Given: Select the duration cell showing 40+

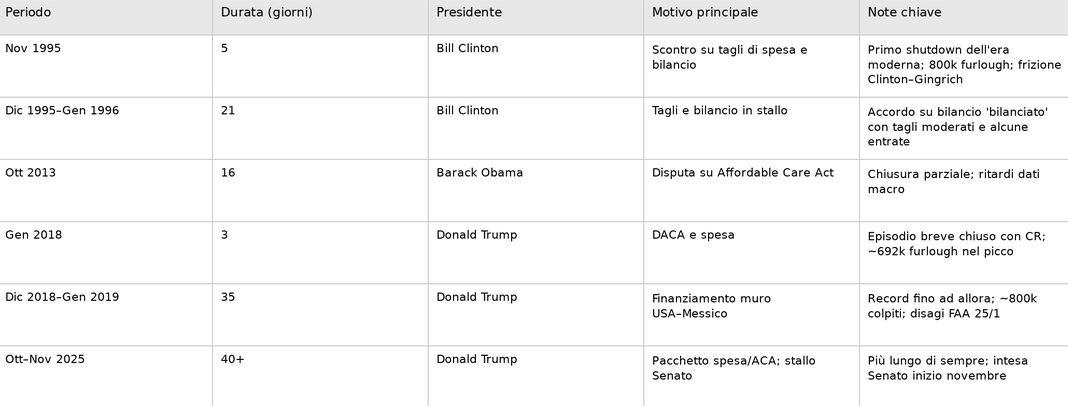Looking at the screenshot, I should tap(233, 359).
